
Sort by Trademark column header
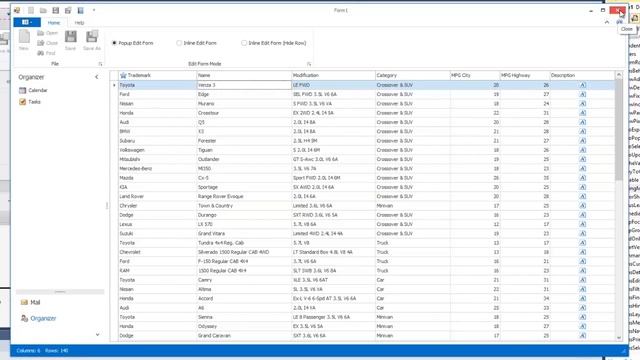158,76
